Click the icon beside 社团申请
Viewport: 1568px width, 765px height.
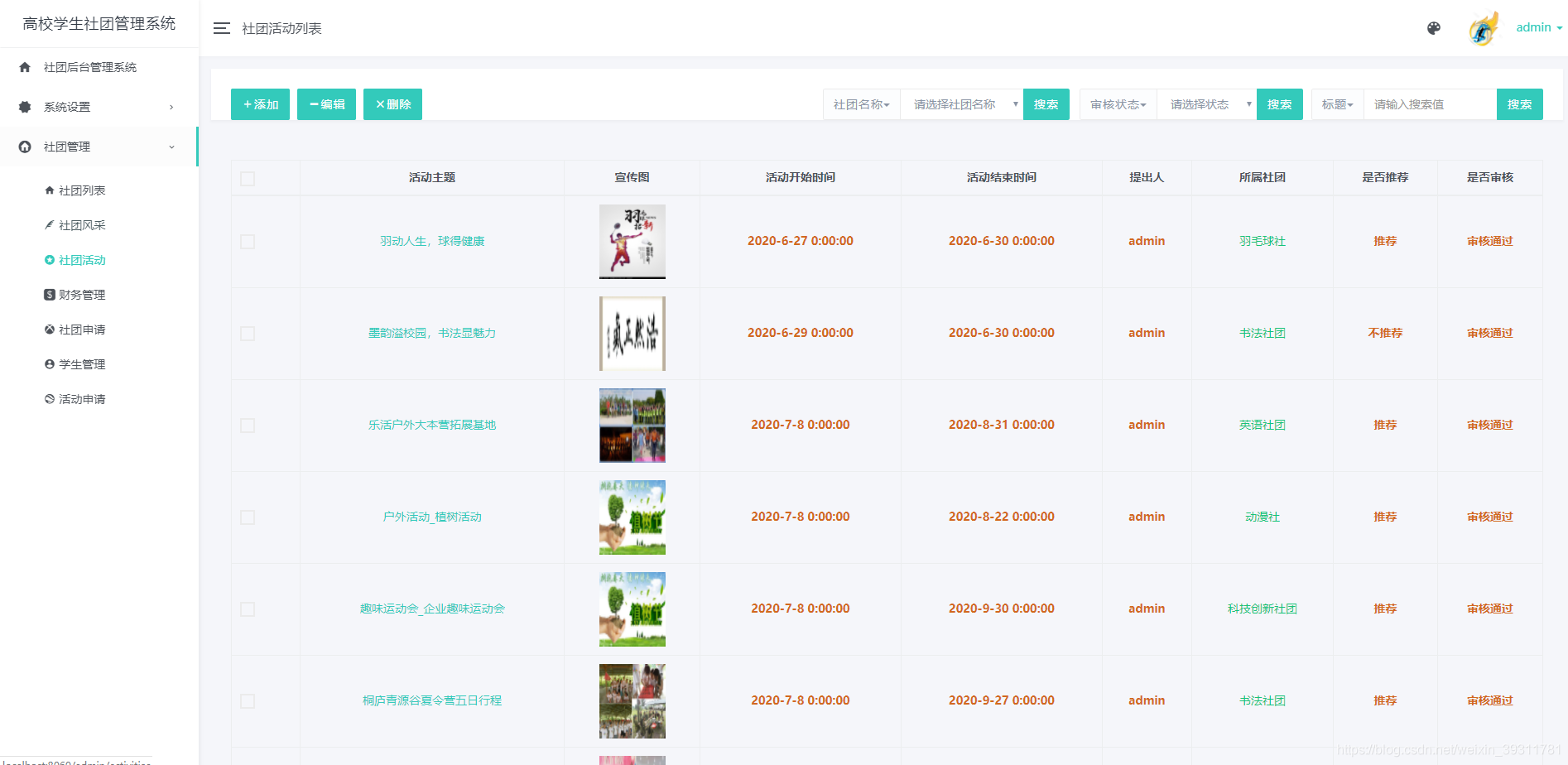tap(50, 330)
